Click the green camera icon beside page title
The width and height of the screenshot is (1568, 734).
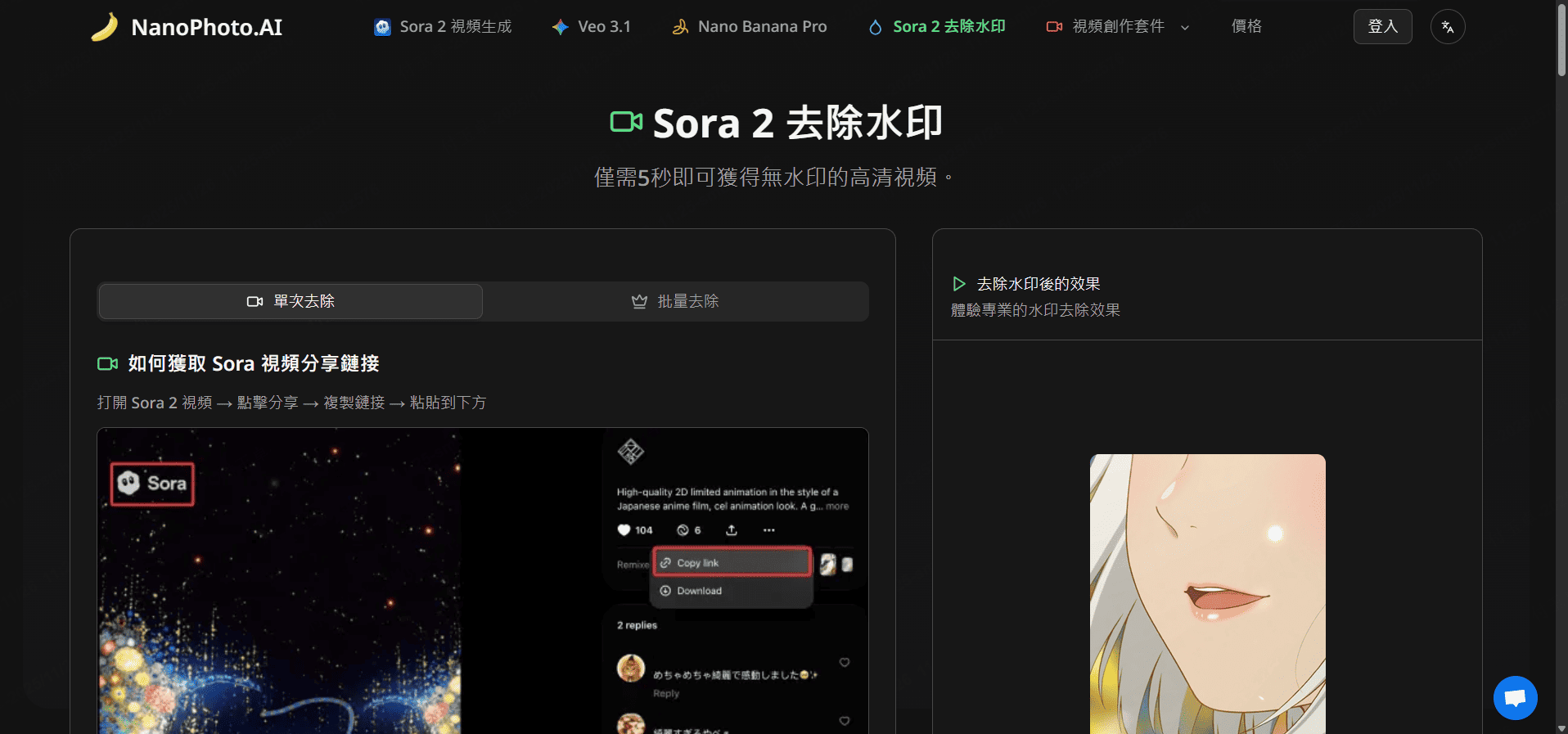coord(626,122)
